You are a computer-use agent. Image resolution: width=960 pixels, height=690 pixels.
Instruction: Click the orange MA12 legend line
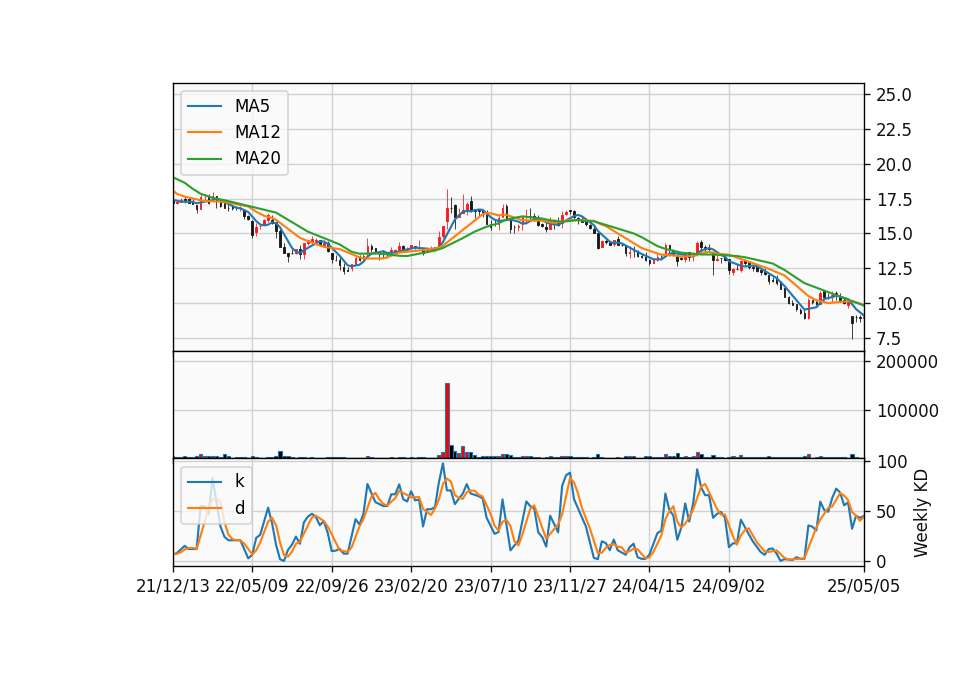[204, 132]
